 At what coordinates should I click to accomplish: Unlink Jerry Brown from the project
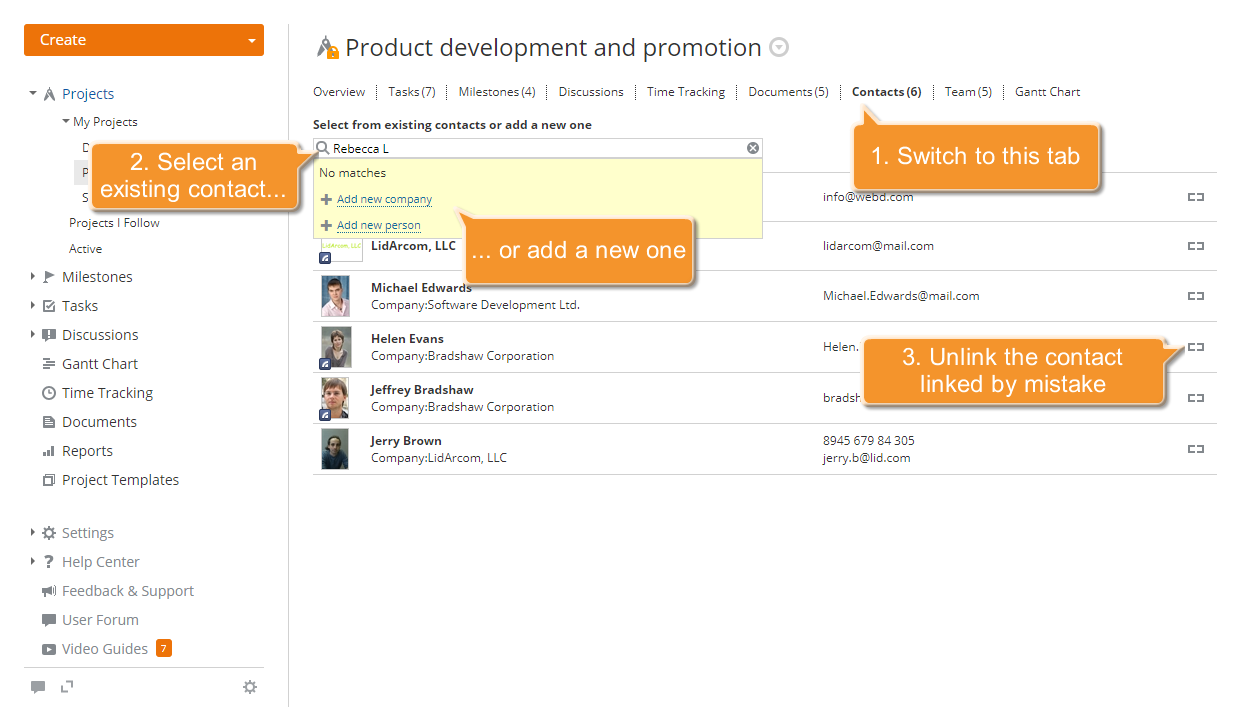coord(1196,448)
